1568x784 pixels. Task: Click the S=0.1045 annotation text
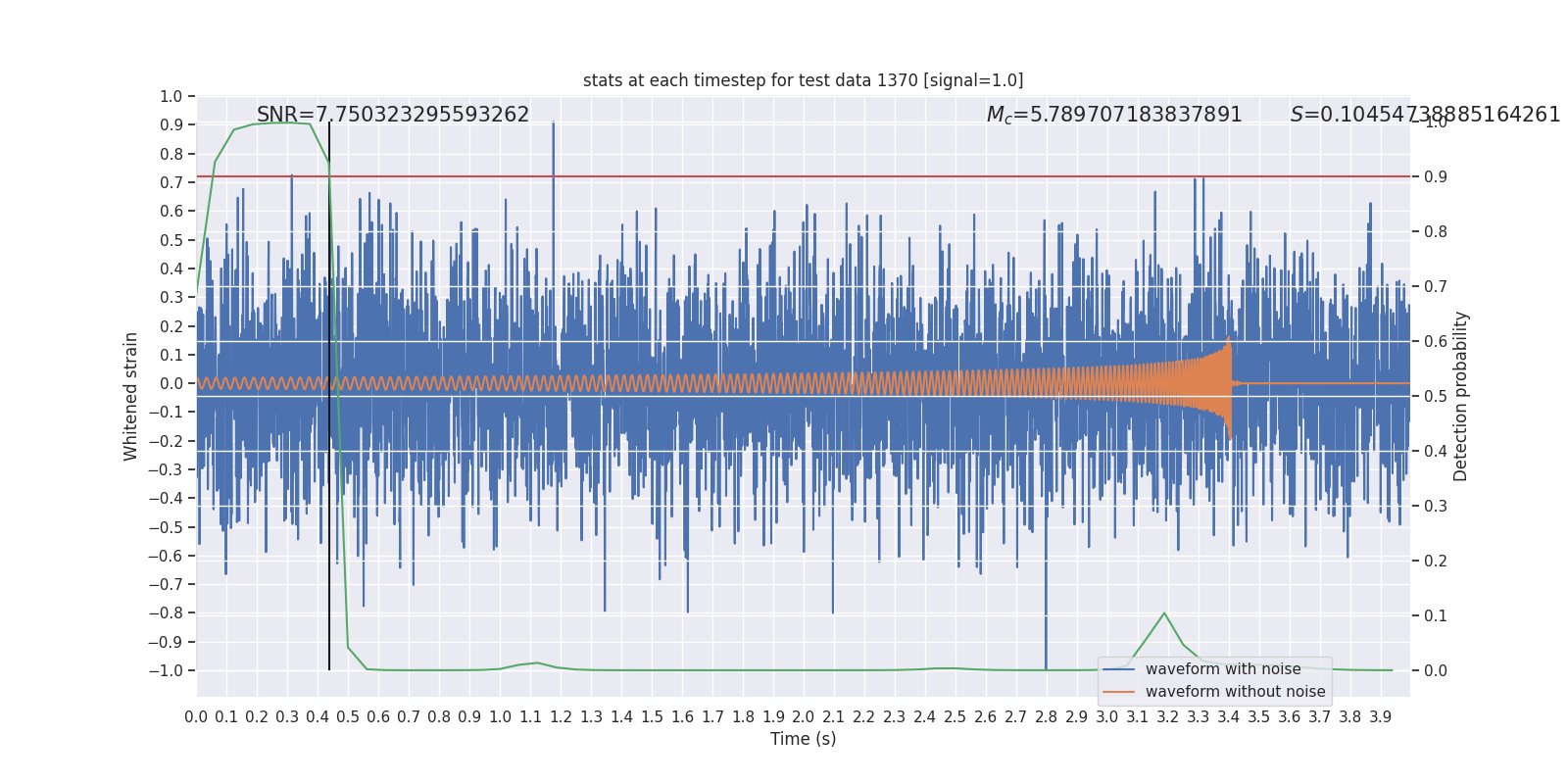[x=1425, y=115]
